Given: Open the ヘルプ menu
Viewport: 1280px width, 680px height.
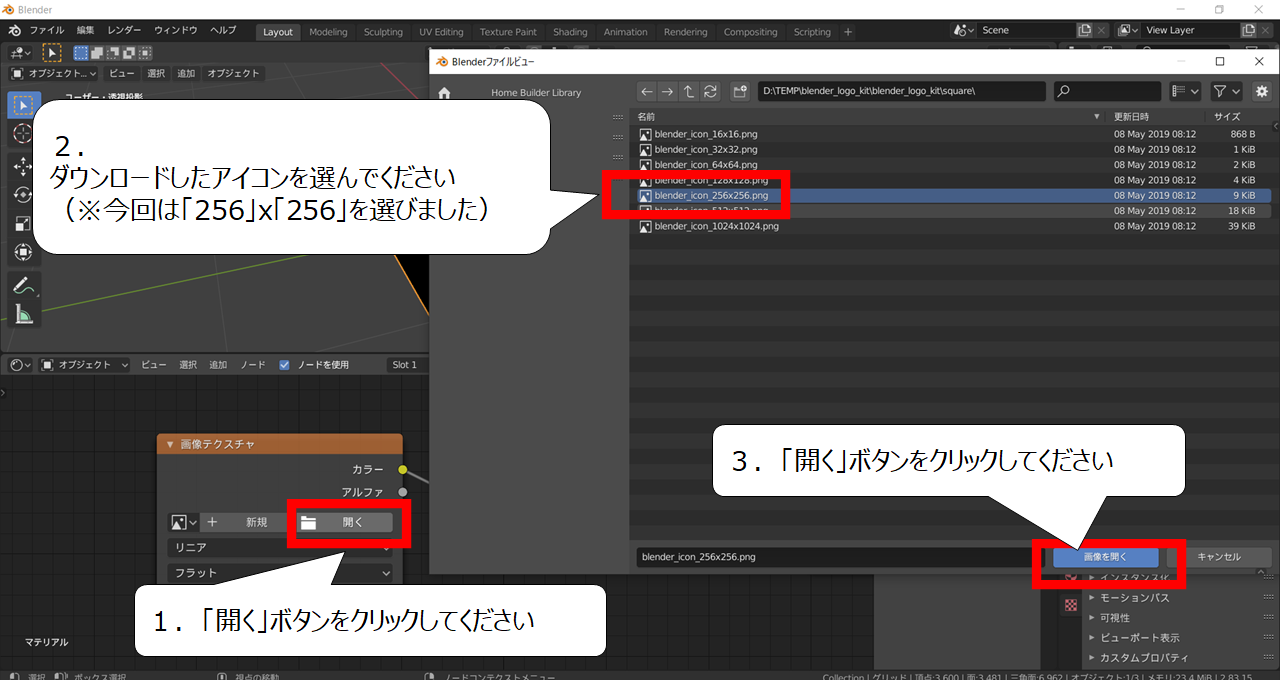Looking at the screenshot, I should click(x=223, y=31).
